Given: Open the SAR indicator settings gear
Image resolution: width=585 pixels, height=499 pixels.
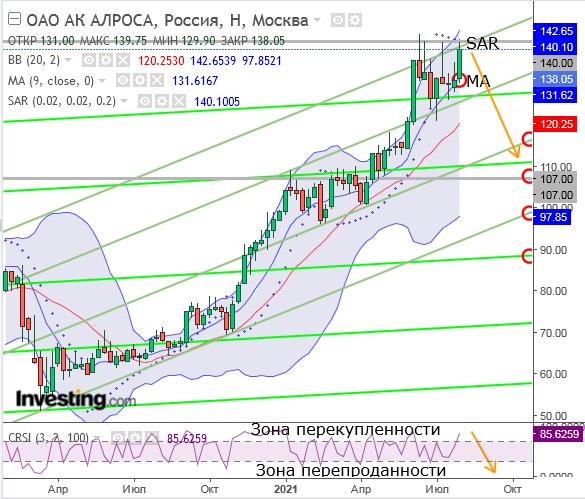Looking at the screenshot, I should (x=162, y=101).
